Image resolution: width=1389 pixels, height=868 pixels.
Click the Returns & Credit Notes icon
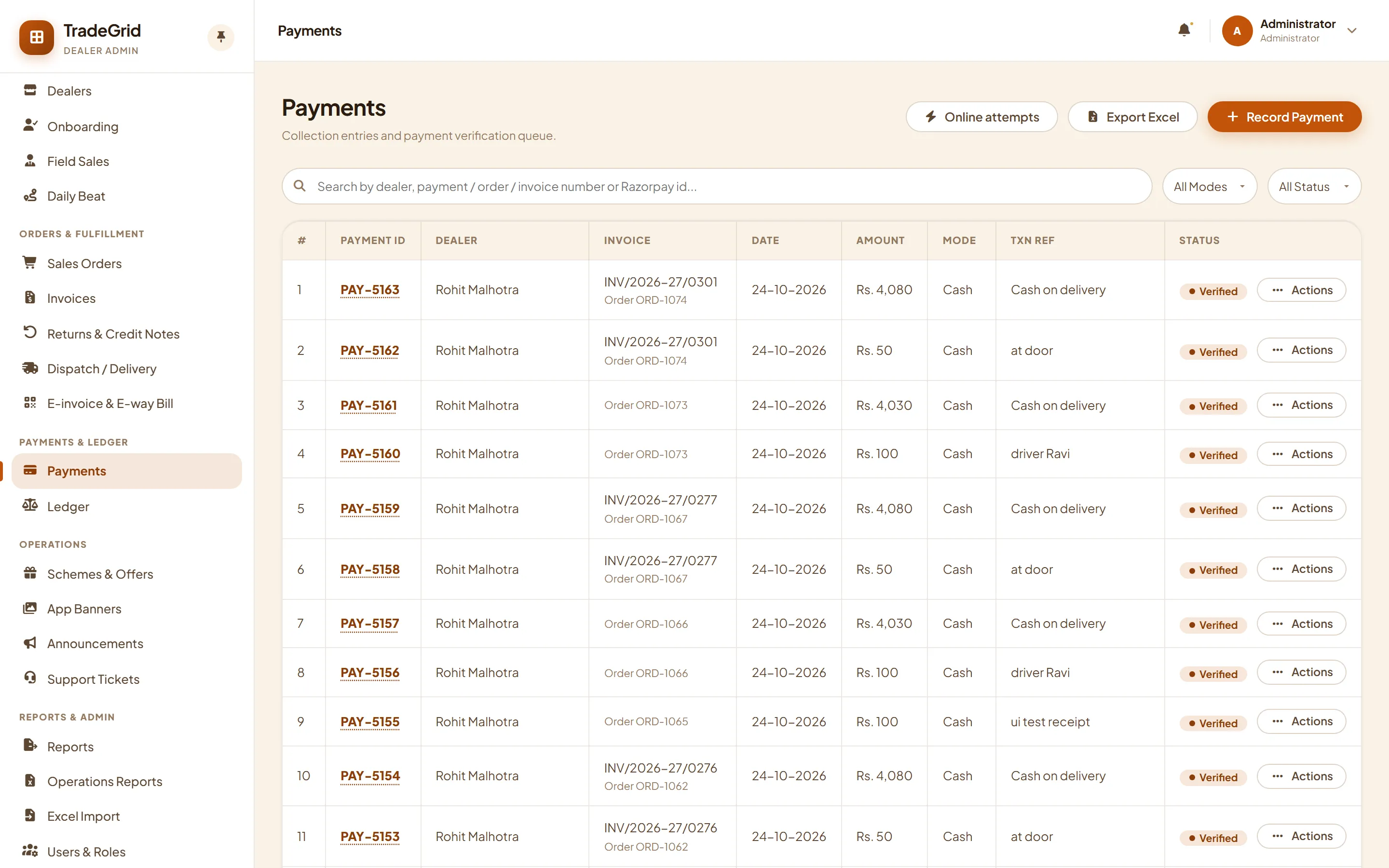pos(30,332)
